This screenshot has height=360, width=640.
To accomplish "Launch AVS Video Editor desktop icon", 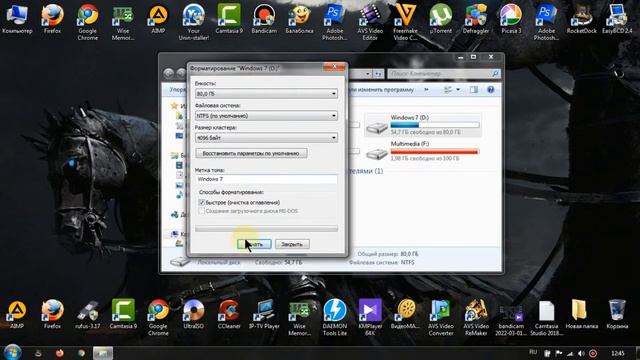I will pos(370,22).
